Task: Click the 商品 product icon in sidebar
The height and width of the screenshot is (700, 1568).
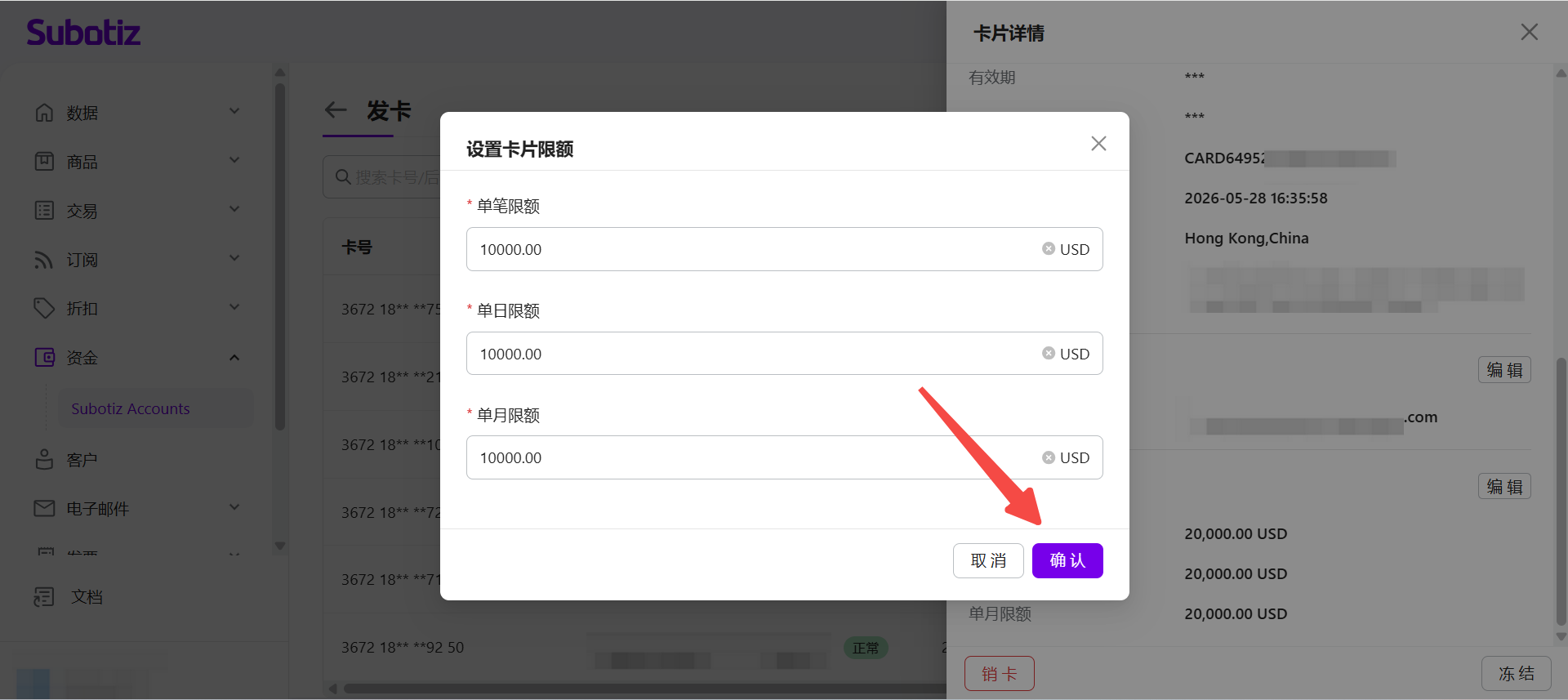Action: tap(44, 162)
